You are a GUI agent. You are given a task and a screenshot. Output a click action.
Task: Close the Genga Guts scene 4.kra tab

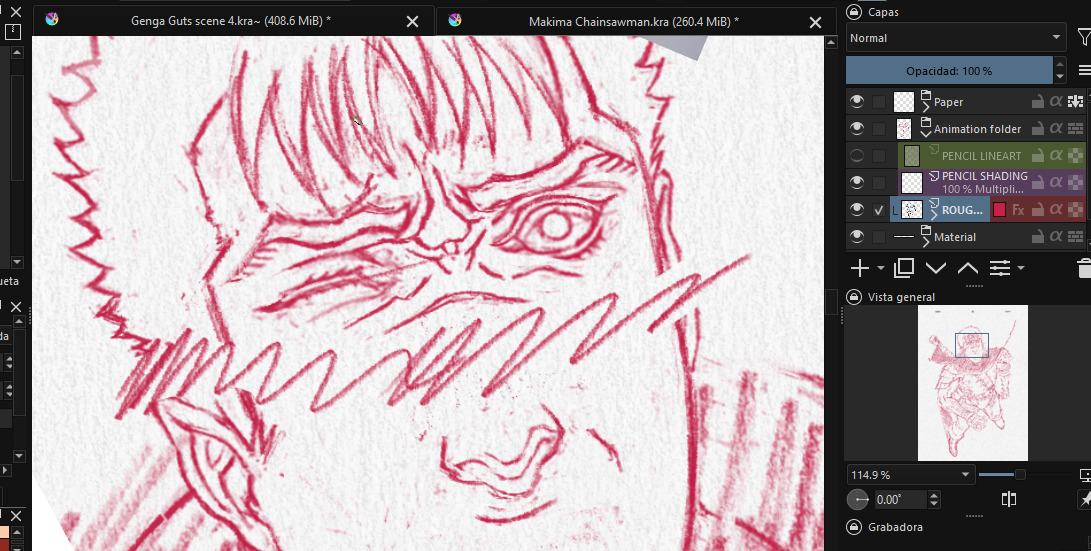point(412,22)
